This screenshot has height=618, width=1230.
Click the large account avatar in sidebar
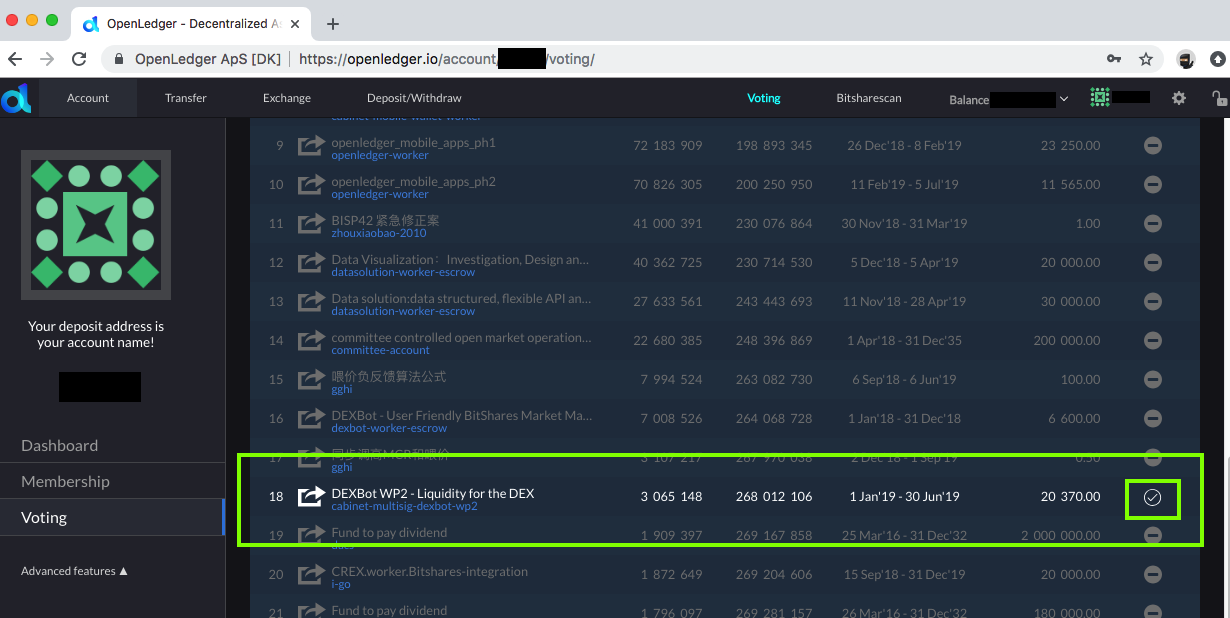(96, 225)
